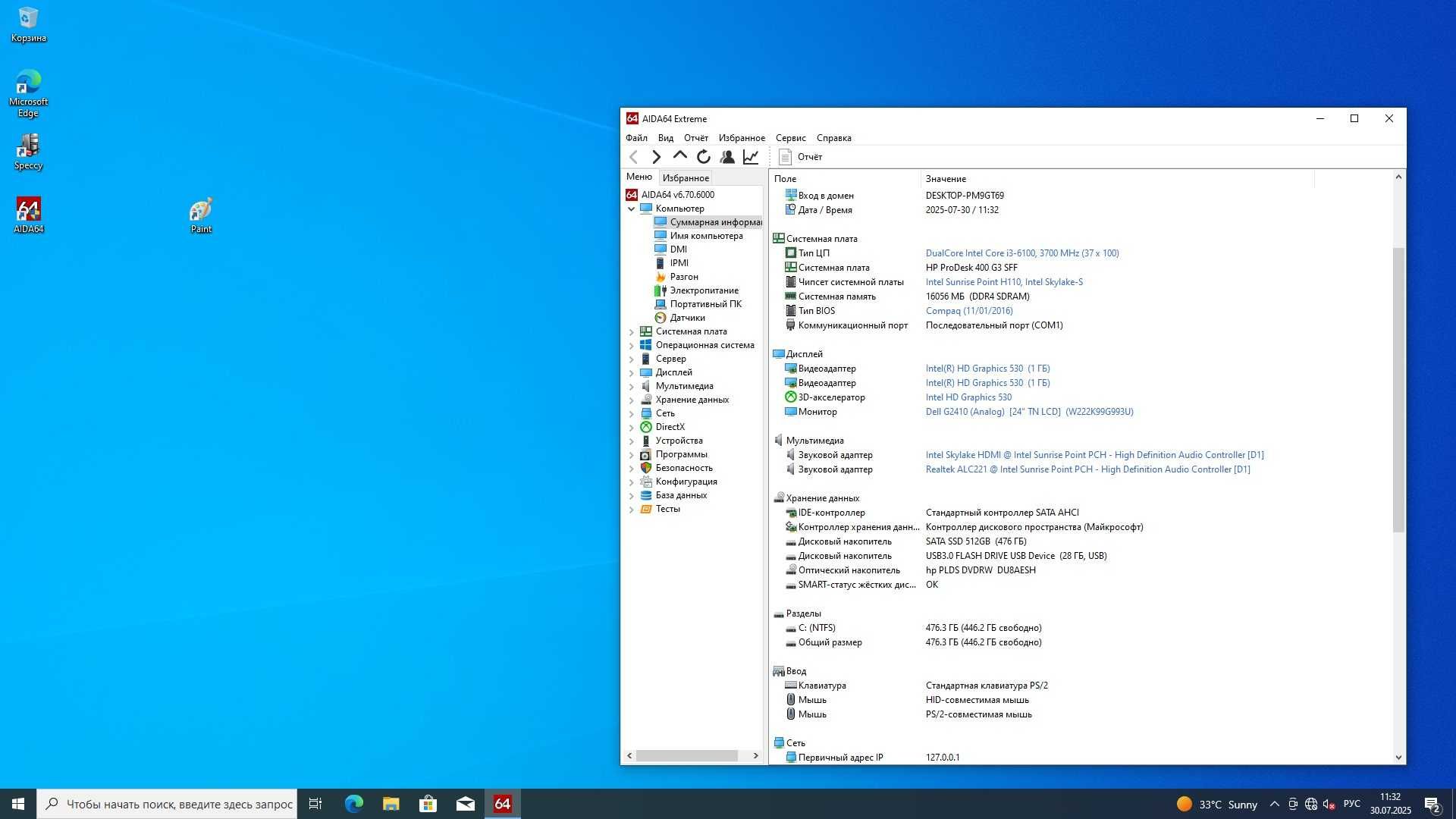Click the AIDA64 taskbar button
Viewport: 1456px width, 819px height.
click(502, 804)
